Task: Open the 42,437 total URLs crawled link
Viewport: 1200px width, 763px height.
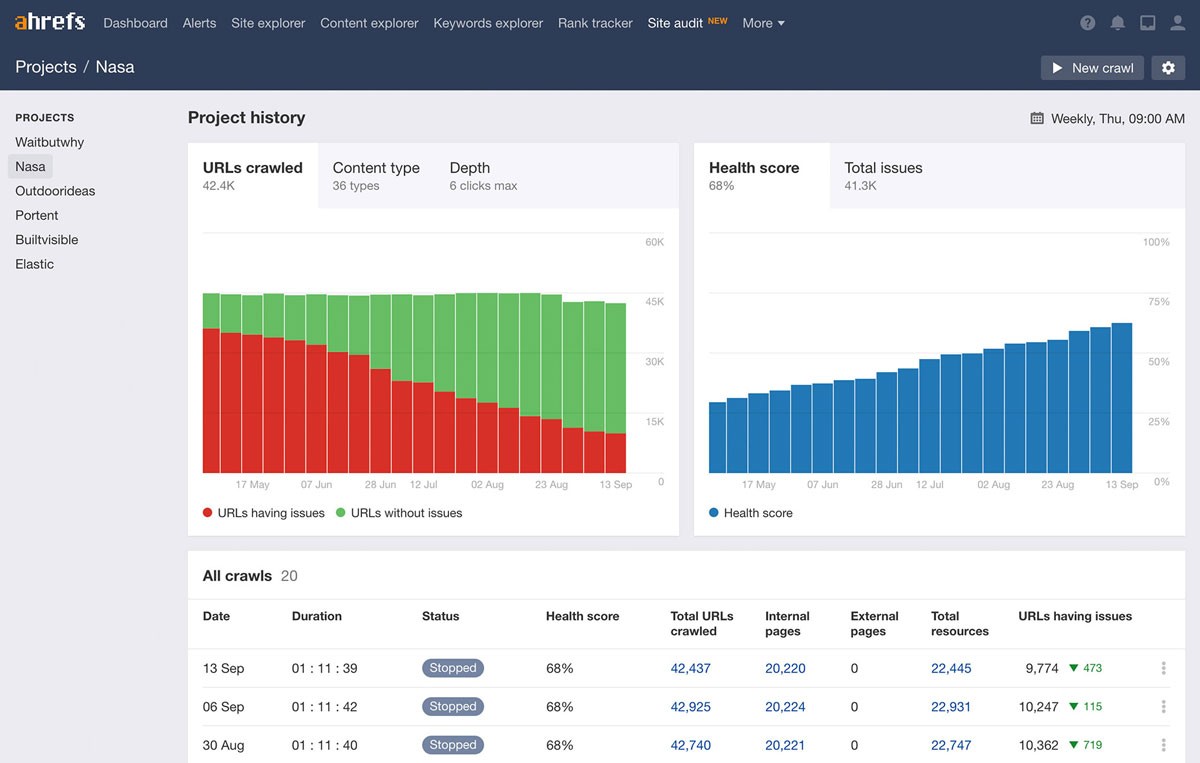Action: tap(690, 668)
